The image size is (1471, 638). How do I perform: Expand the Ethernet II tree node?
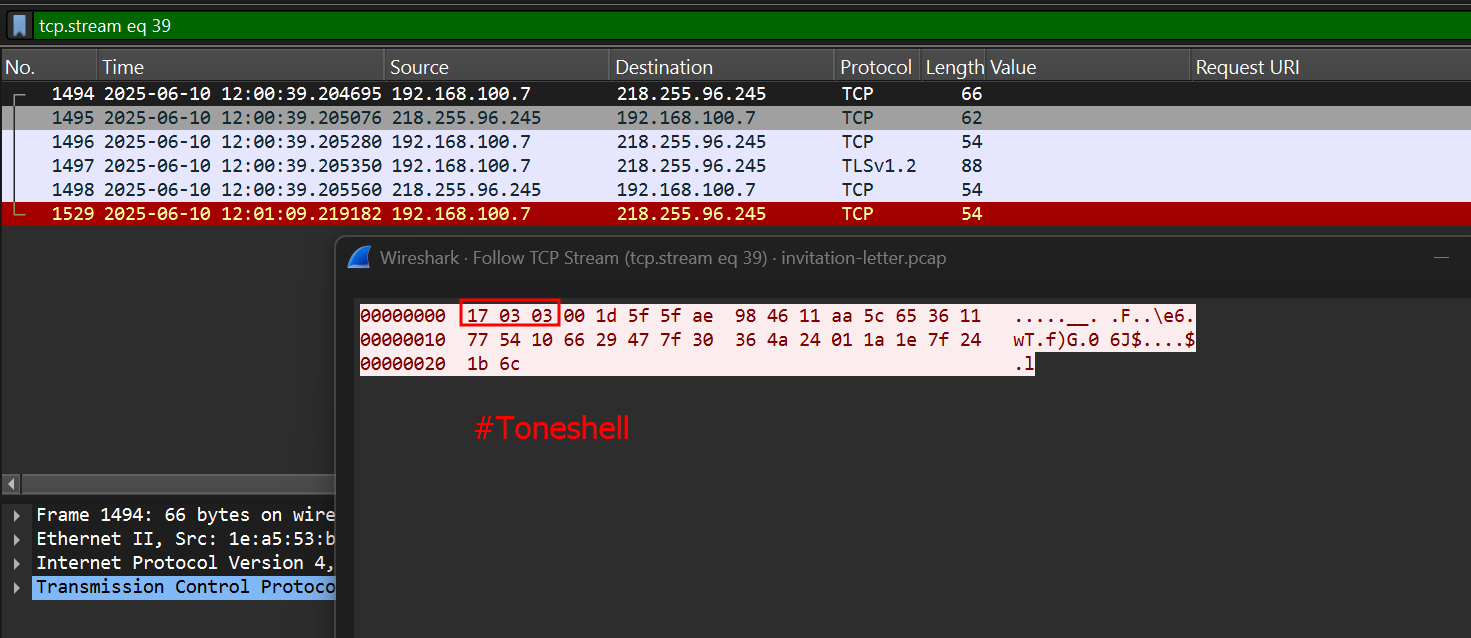pos(16,539)
